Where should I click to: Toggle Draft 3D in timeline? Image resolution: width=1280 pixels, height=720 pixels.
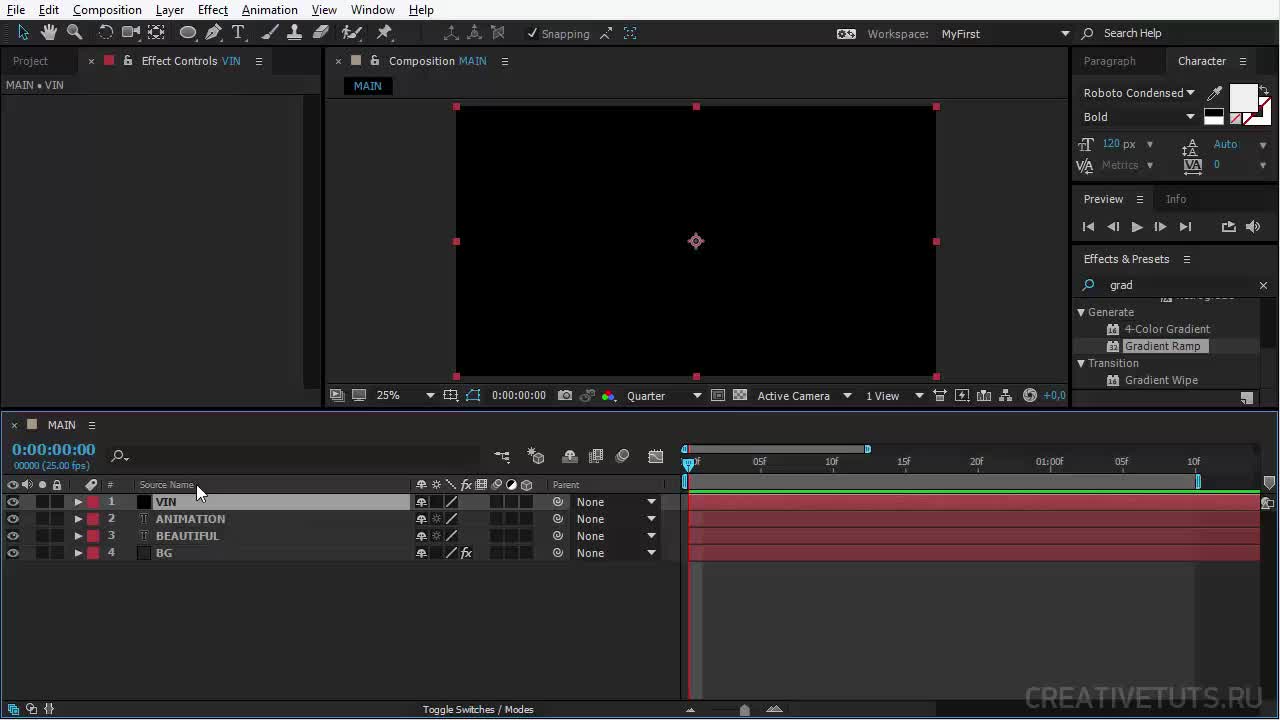tap(536, 456)
